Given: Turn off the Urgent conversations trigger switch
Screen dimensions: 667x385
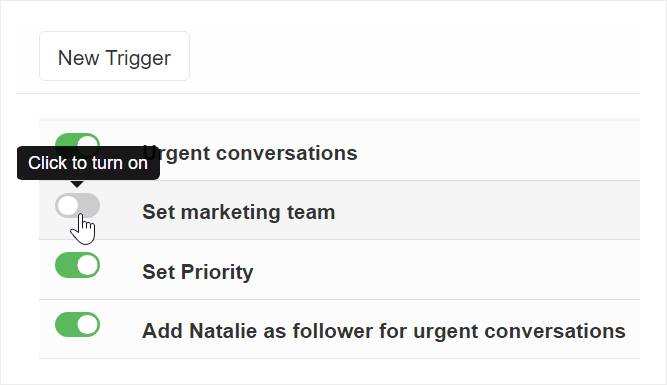Looking at the screenshot, I should click(x=77, y=140).
